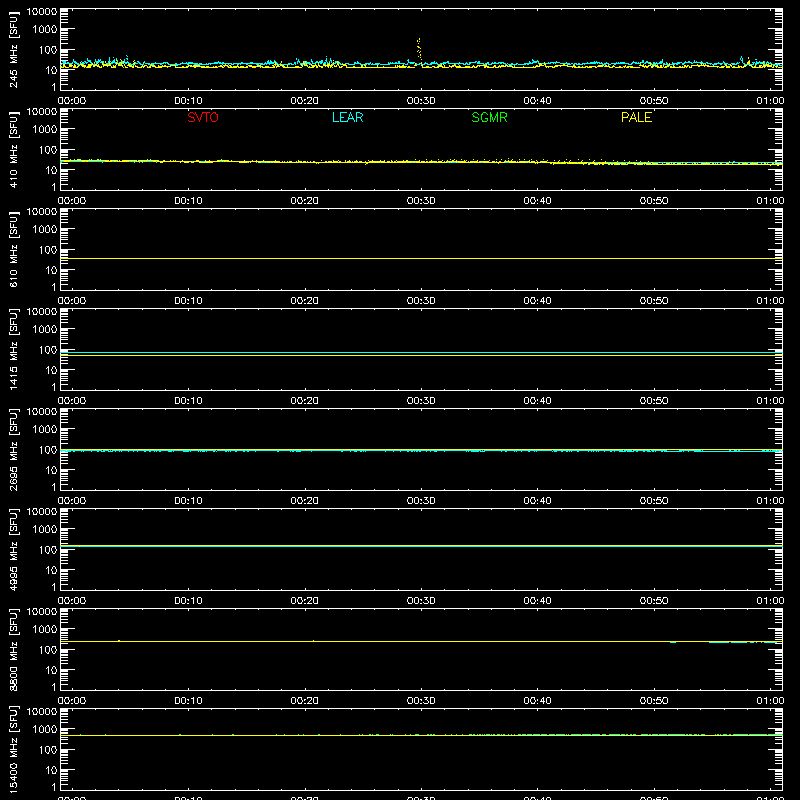Click 01:00 time label below 245 MHz plot
The height and width of the screenshot is (800, 800).
coord(770,101)
